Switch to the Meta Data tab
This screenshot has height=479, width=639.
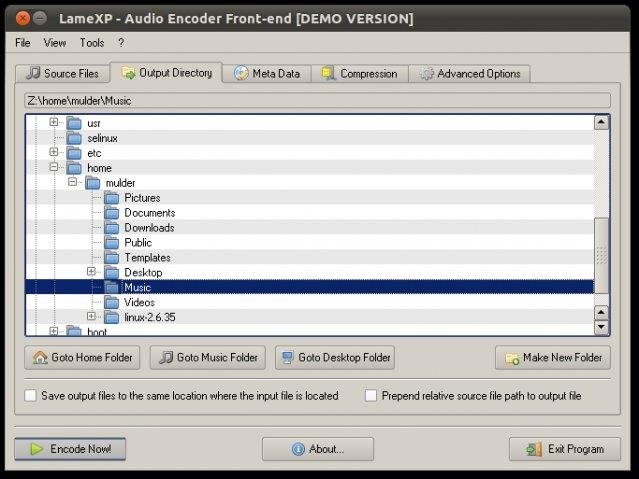(x=267, y=73)
